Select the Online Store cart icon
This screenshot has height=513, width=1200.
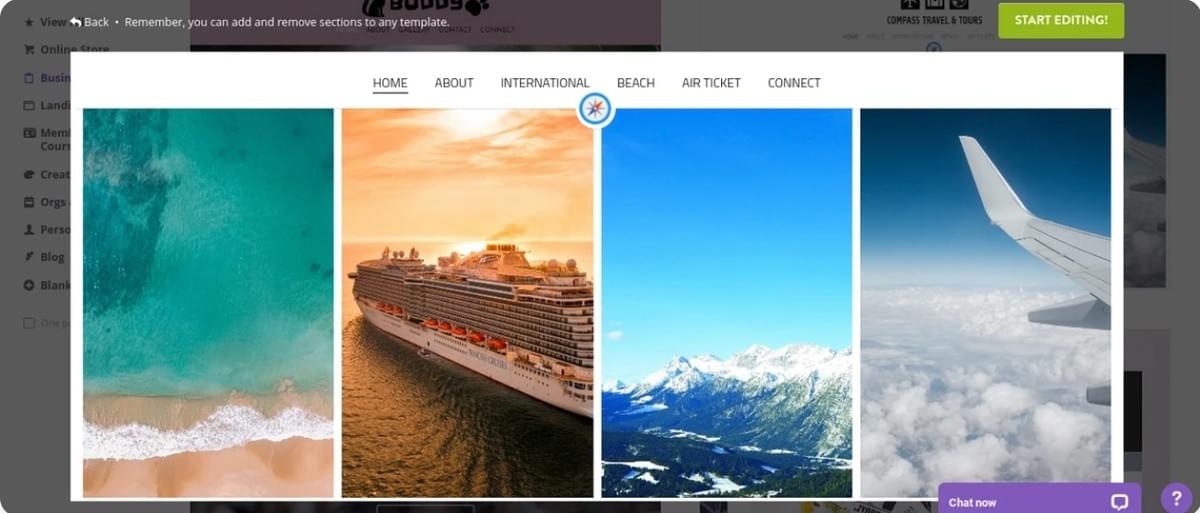[29, 49]
